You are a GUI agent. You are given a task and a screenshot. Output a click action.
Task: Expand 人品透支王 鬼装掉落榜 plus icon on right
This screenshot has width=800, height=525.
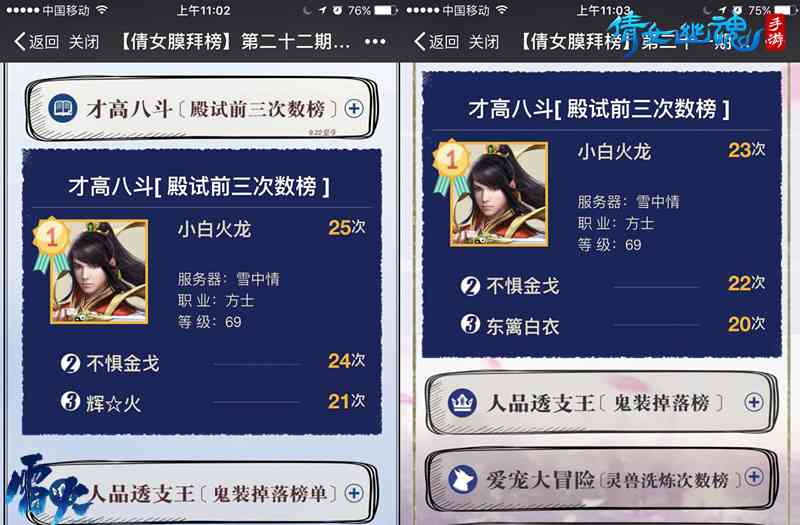point(754,403)
